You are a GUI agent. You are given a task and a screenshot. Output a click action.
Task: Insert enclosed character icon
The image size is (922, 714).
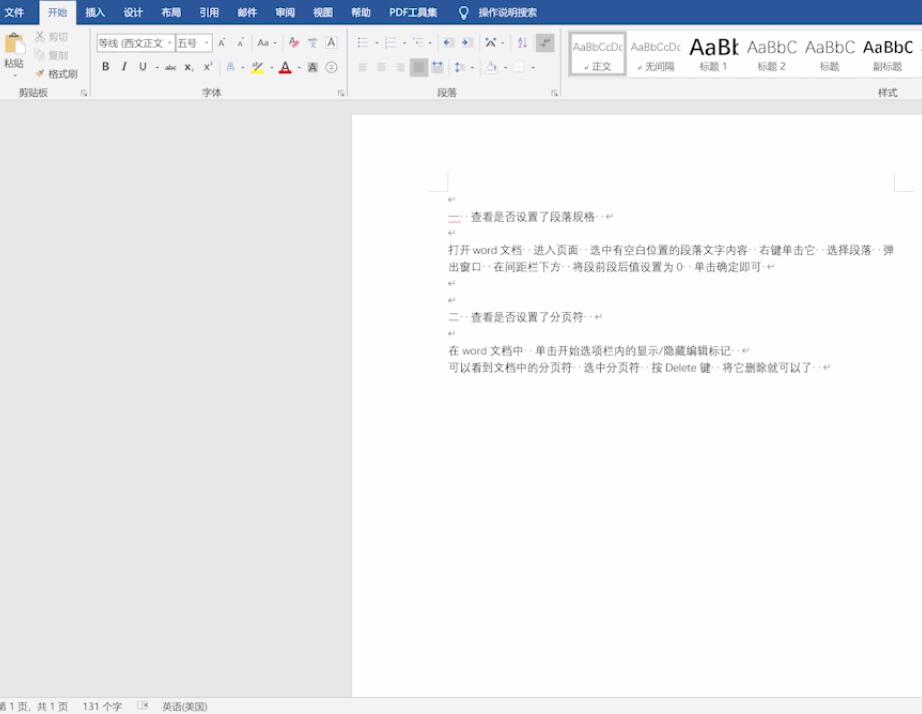331,67
